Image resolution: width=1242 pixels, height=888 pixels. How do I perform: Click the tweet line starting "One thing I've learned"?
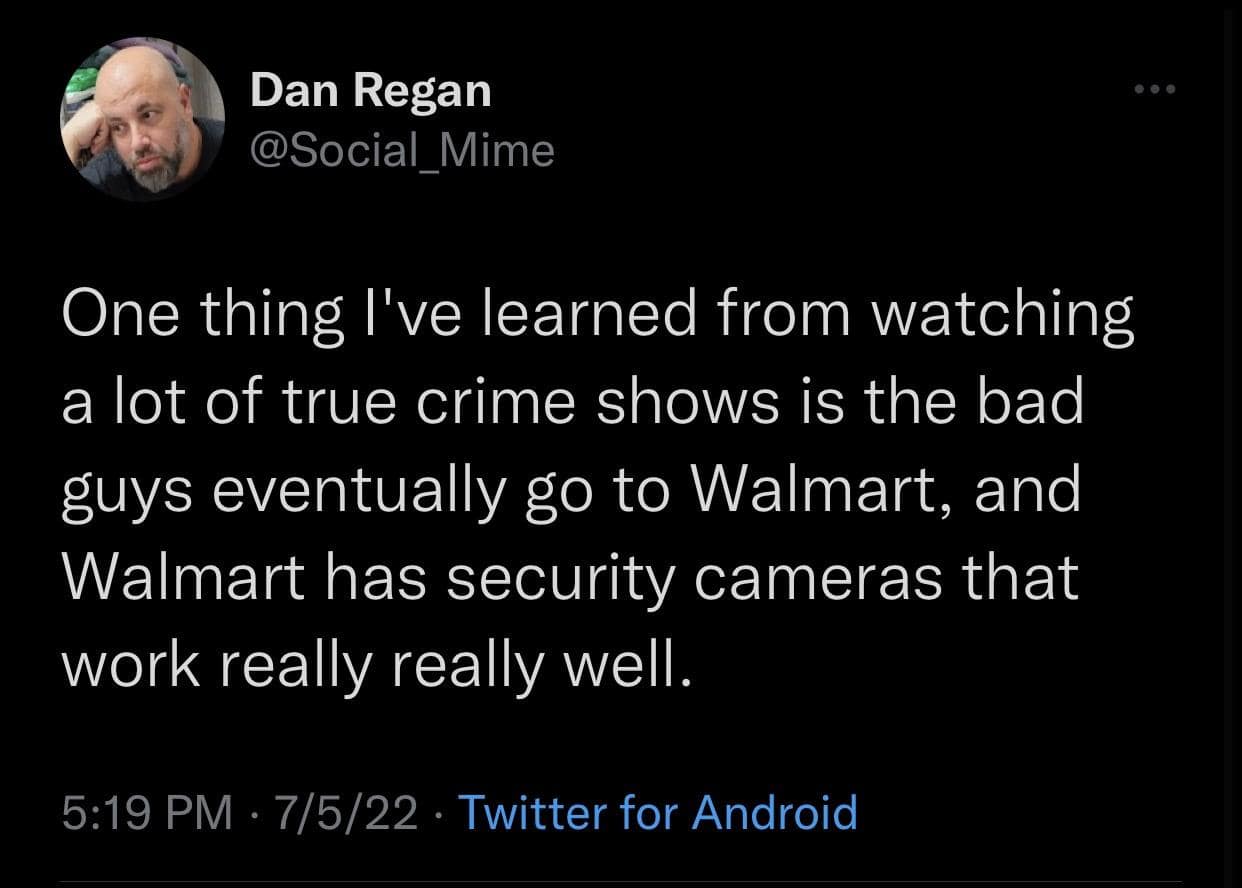[x=597, y=313]
